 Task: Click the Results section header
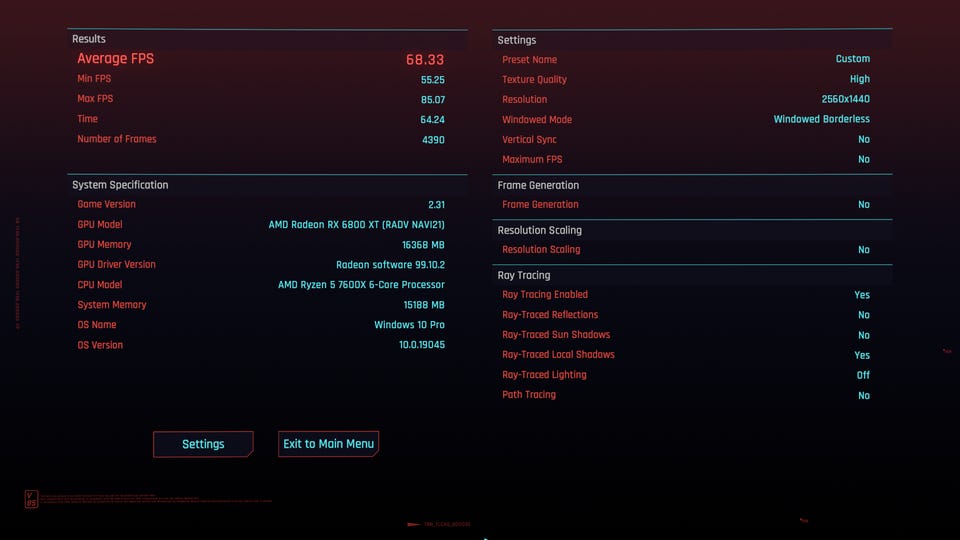89,39
